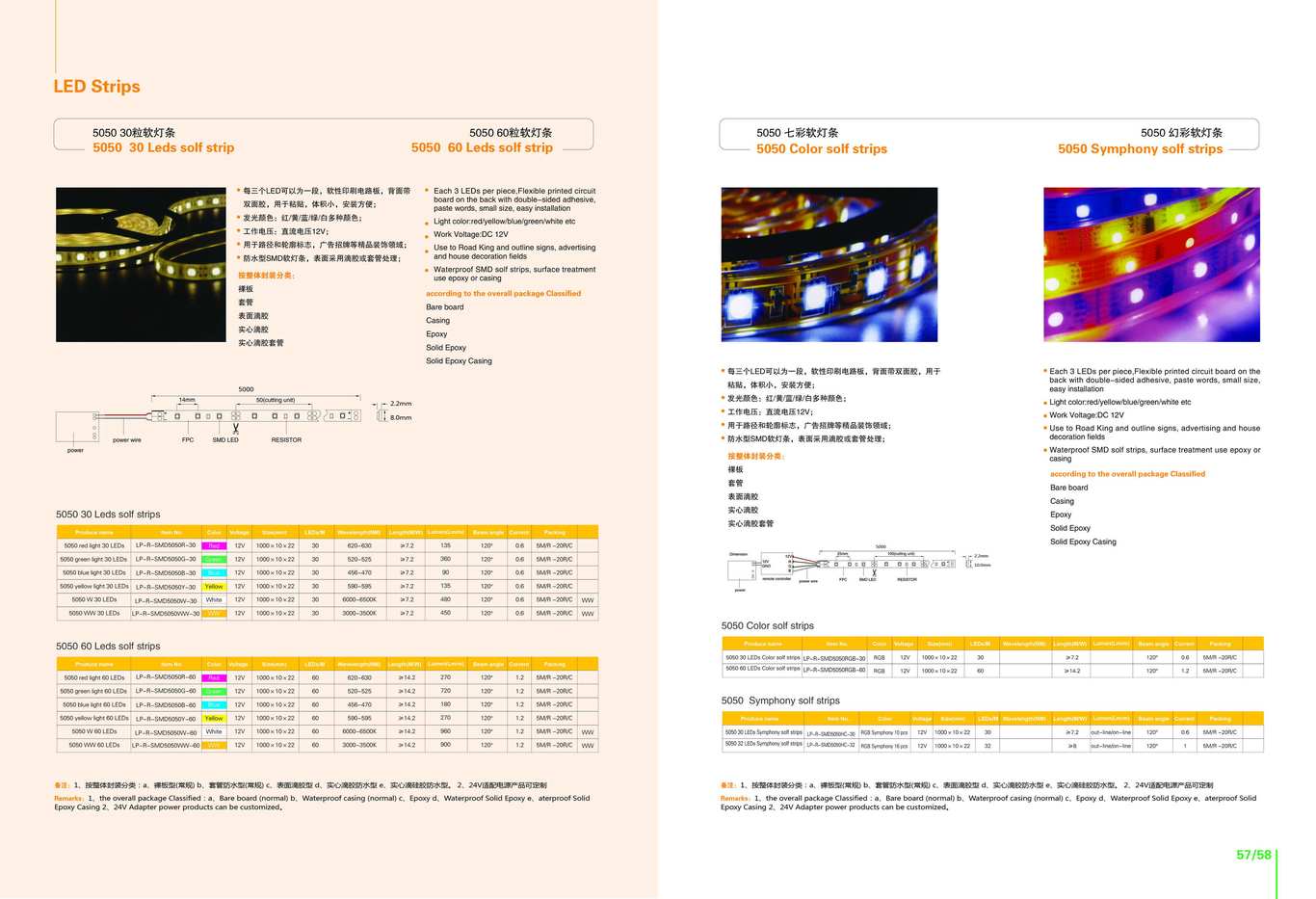Viewport: 1316px width, 899px height.
Task: Click lumen value '360' in 30 LEDs table
Action: tap(445, 559)
